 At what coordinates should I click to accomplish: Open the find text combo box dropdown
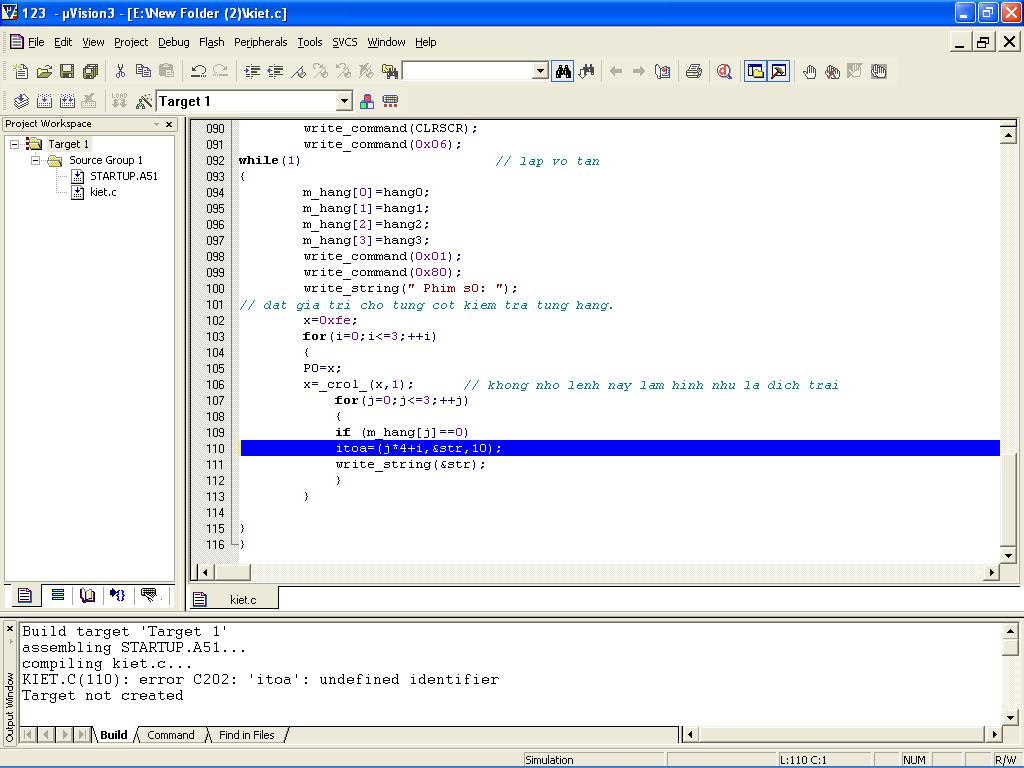540,71
